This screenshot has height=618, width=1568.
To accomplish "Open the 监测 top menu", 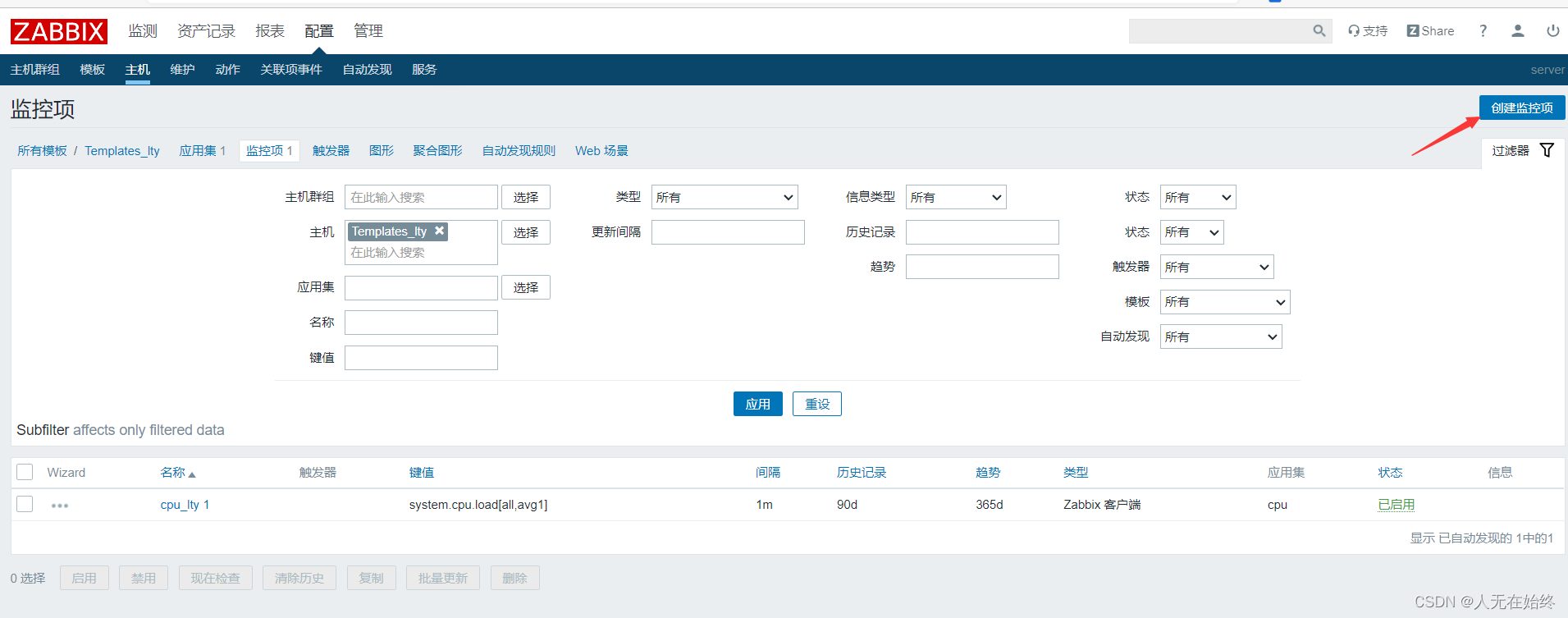I will point(143,31).
